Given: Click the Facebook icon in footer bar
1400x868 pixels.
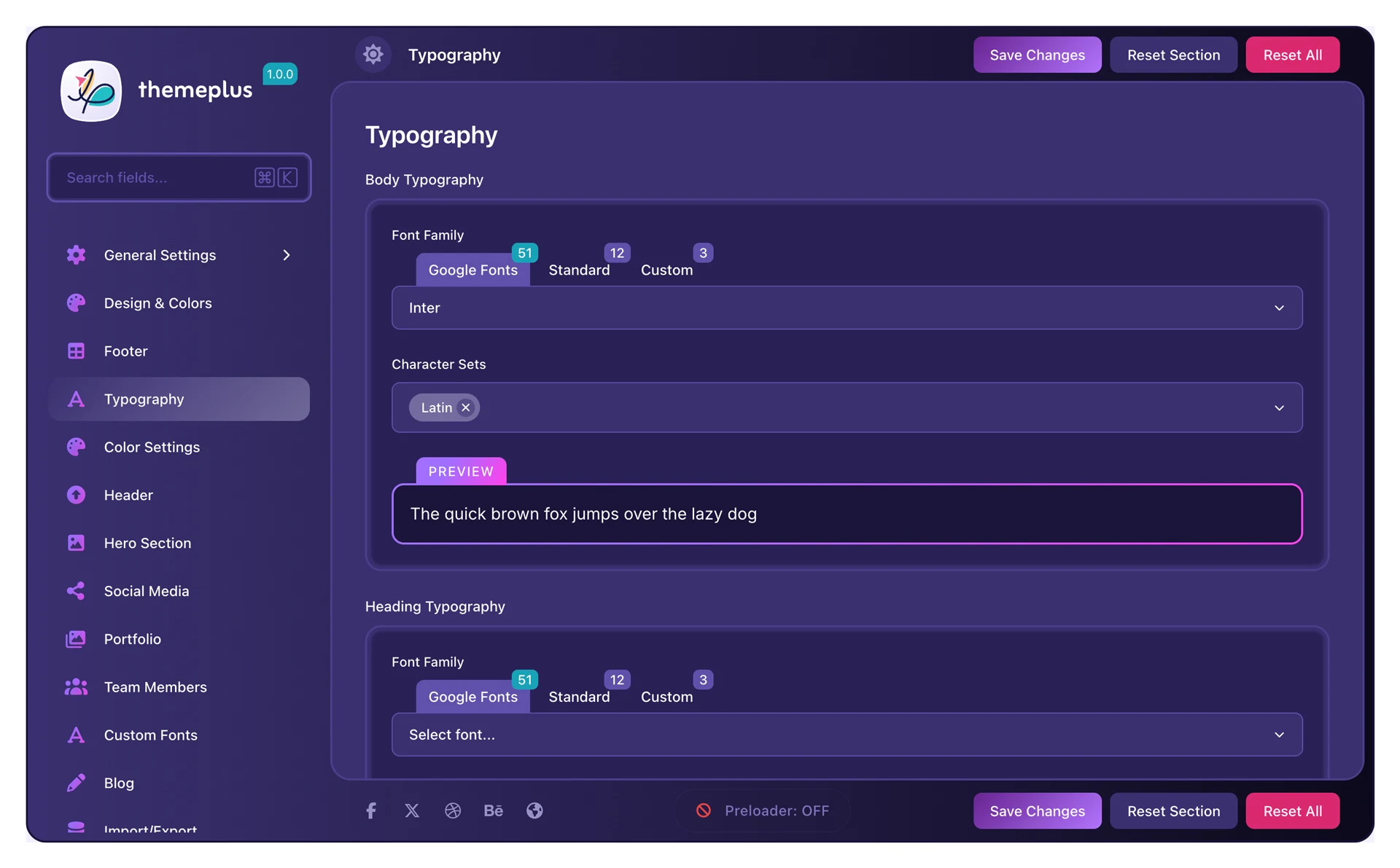Looking at the screenshot, I should (371, 810).
